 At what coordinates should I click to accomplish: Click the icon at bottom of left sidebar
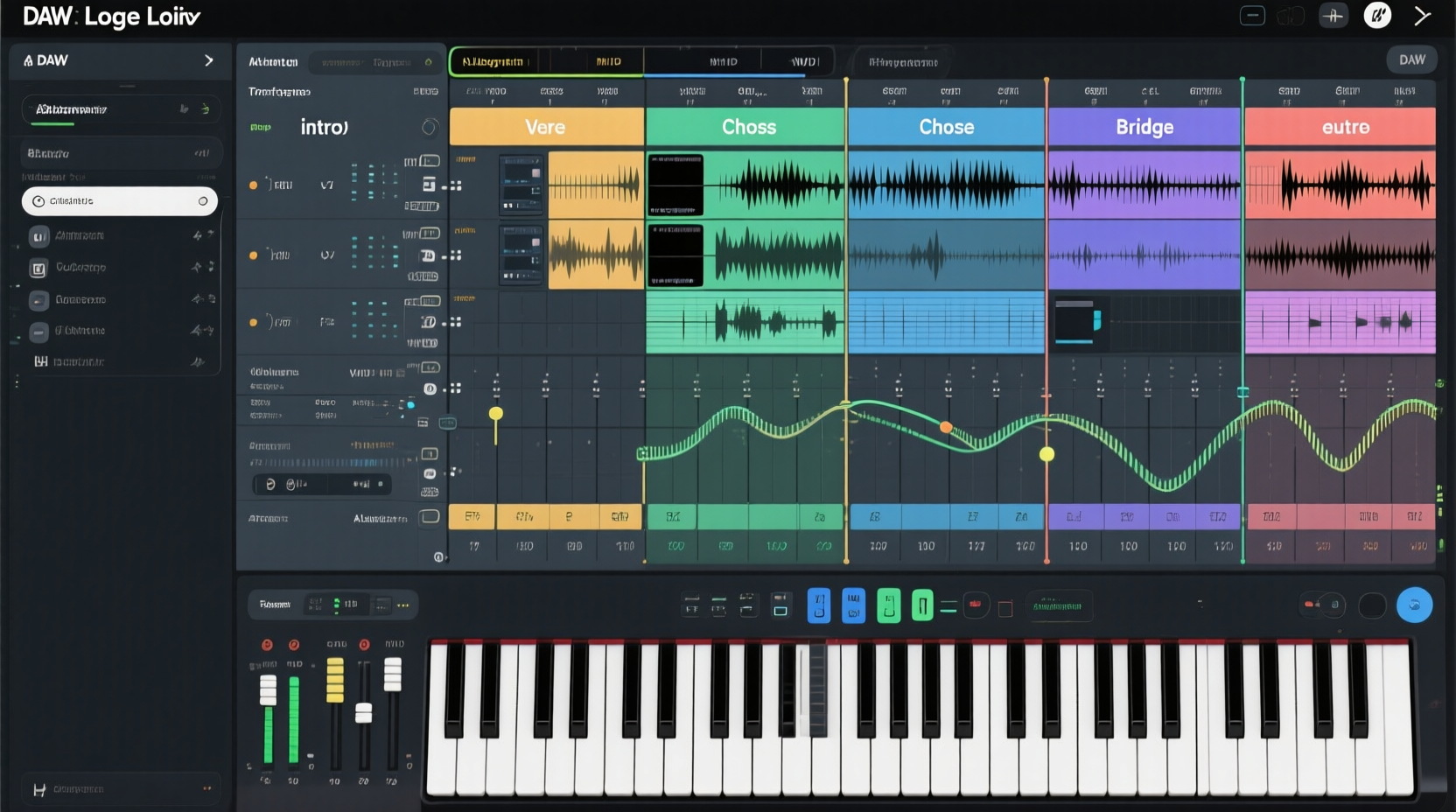39,789
